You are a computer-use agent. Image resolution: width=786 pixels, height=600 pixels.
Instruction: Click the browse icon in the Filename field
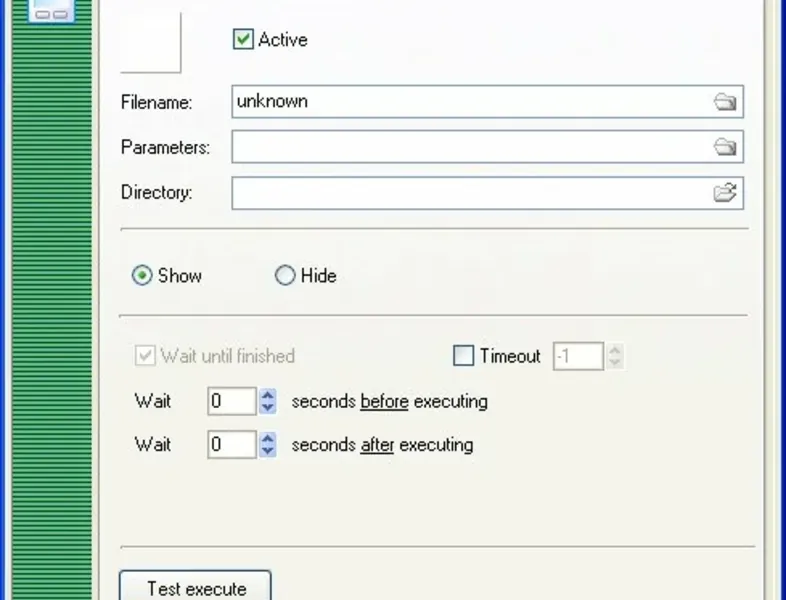point(725,102)
